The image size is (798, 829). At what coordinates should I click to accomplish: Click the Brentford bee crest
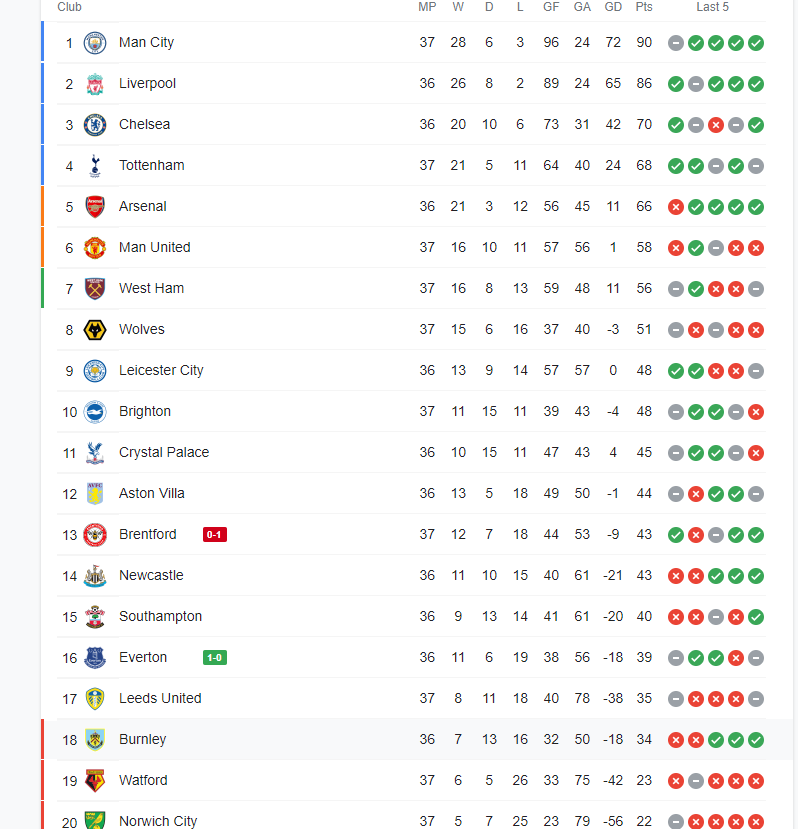tap(95, 535)
